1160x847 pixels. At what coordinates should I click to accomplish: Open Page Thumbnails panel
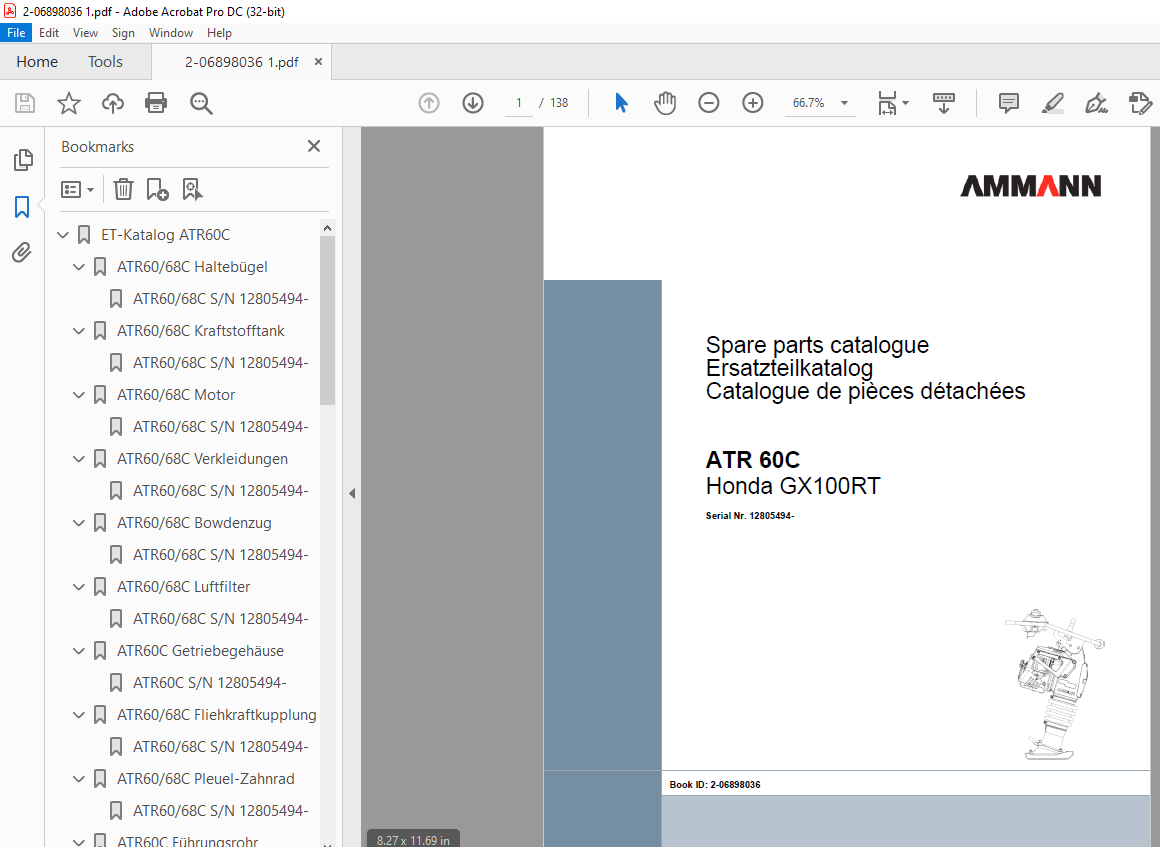pos(23,160)
